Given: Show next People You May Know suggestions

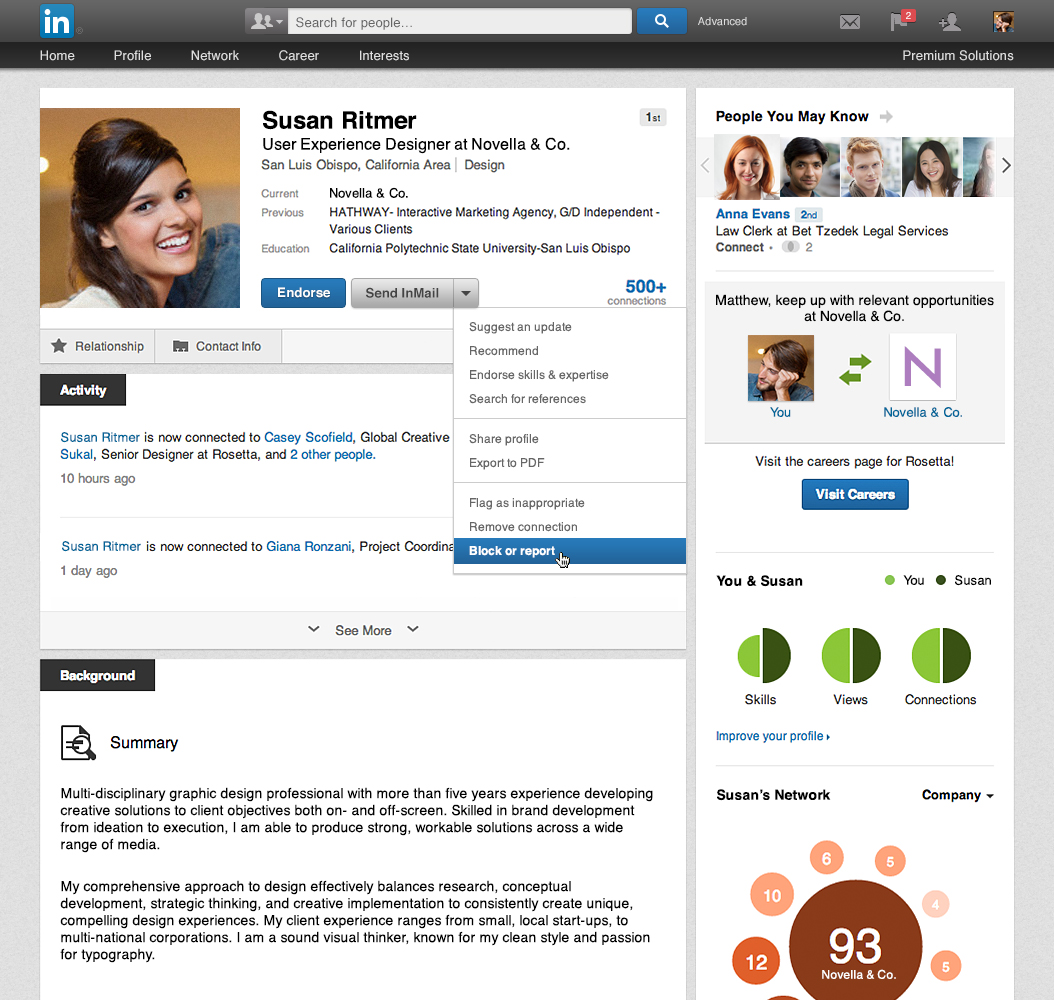Looking at the screenshot, I should tap(1006, 165).
